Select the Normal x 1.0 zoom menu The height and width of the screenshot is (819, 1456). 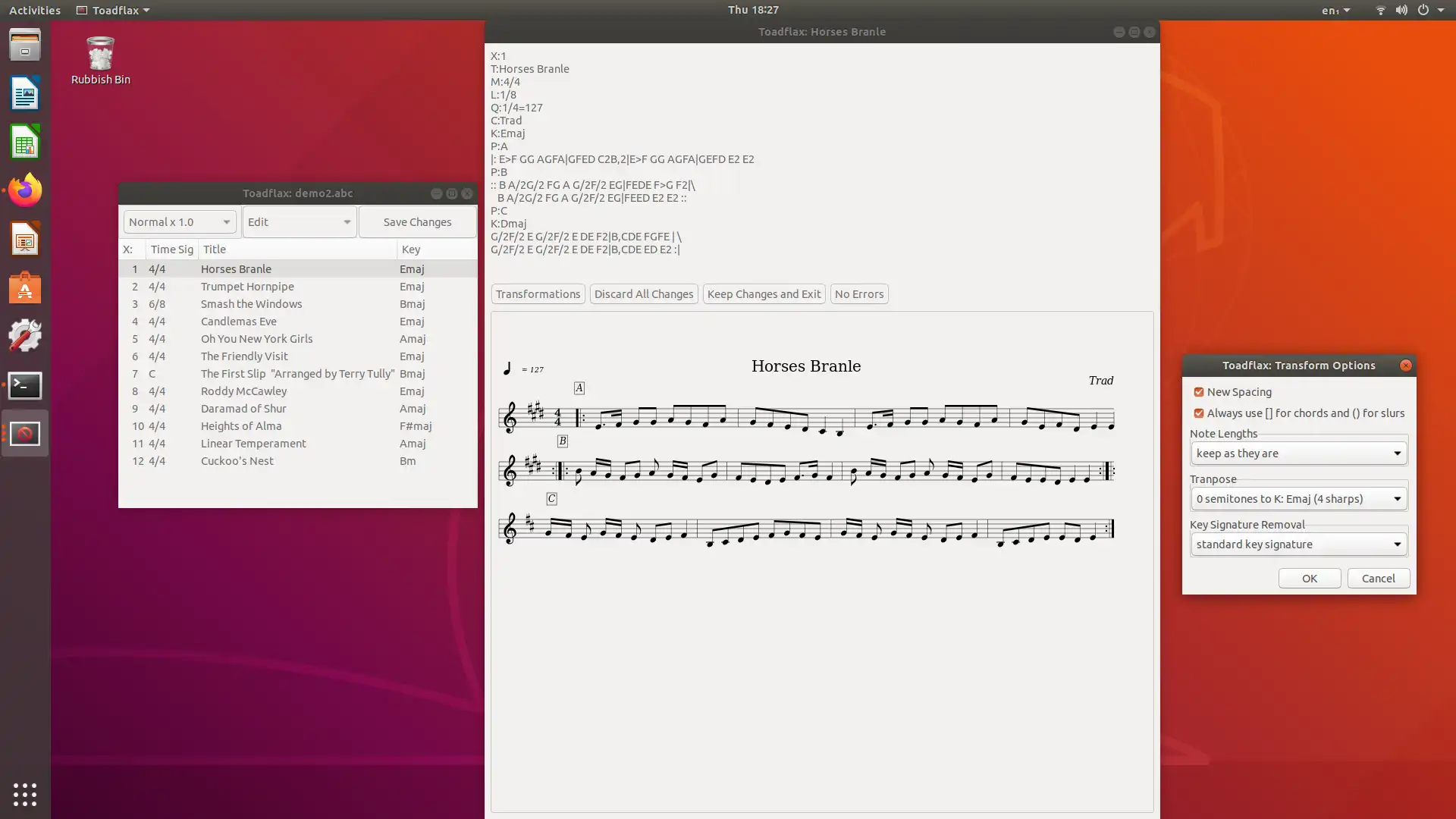point(177,222)
